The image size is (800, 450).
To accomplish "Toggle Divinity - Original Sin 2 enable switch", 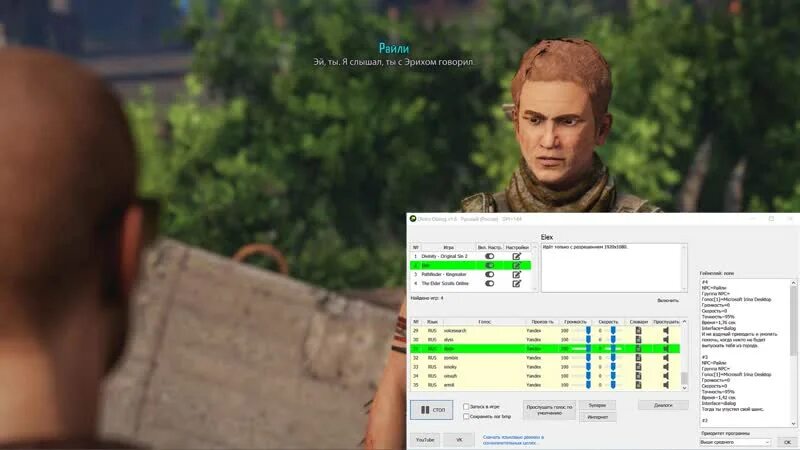I will click(x=489, y=256).
